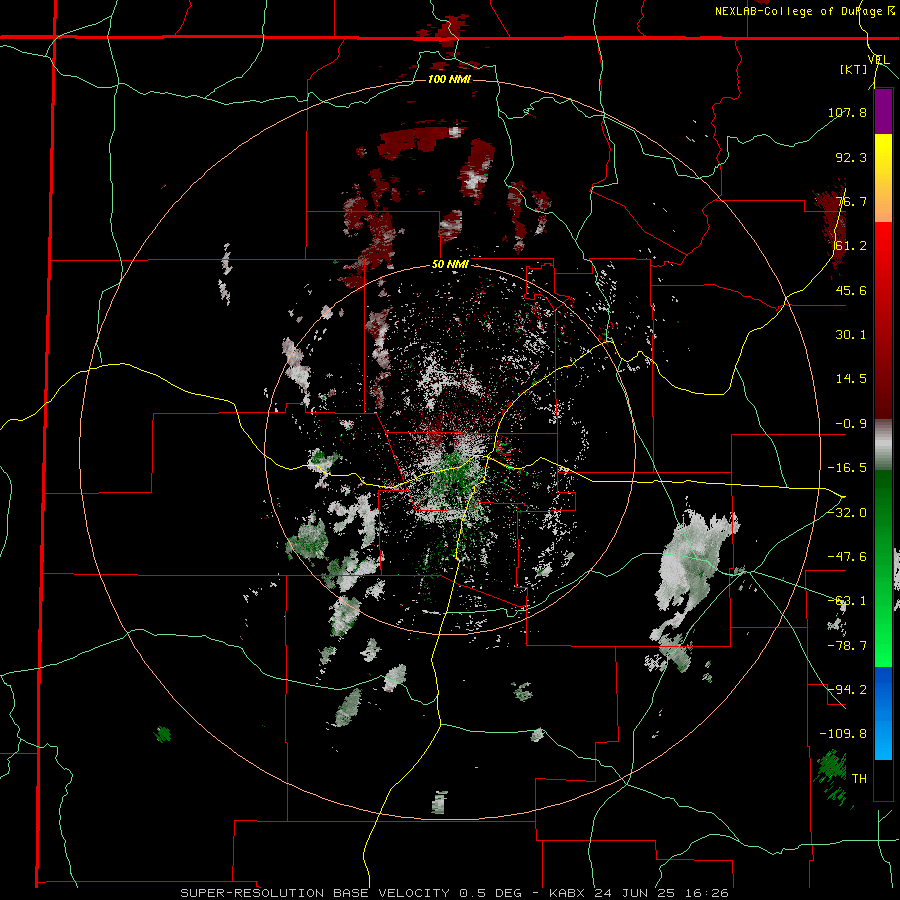Click the 50 NMI range ring label
The image size is (900, 900).
(x=450, y=265)
